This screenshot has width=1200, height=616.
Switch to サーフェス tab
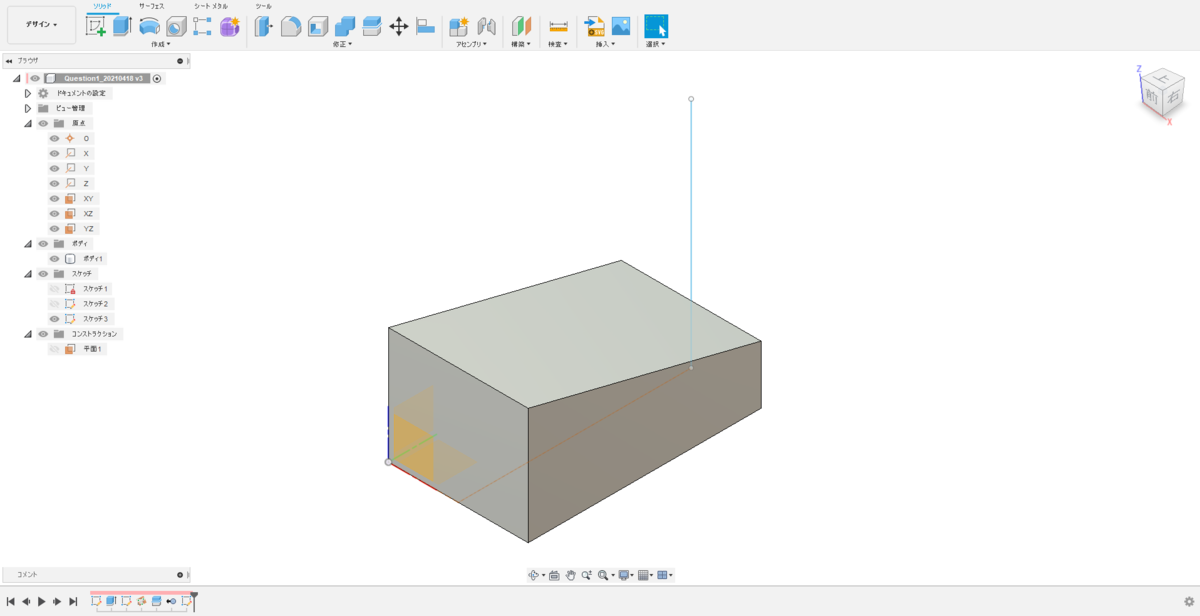(151, 6)
